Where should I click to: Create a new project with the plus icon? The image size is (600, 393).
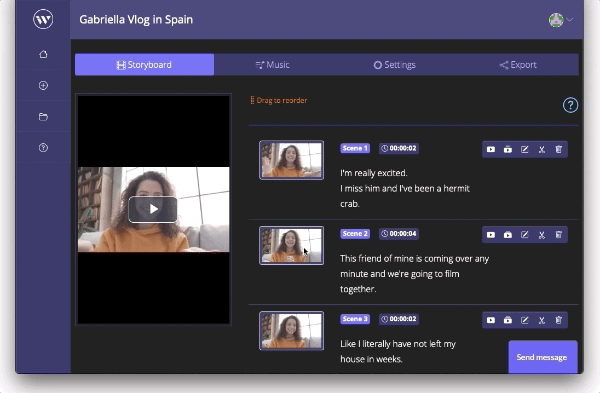pyautogui.click(x=43, y=85)
